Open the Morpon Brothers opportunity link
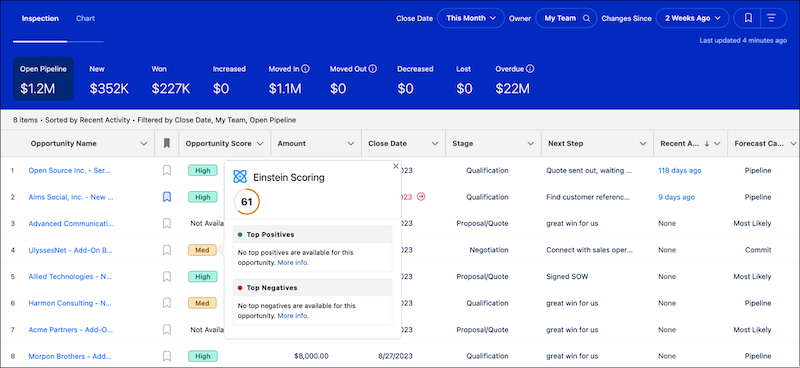The height and width of the screenshot is (368, 800). click(x=70, y=356)
